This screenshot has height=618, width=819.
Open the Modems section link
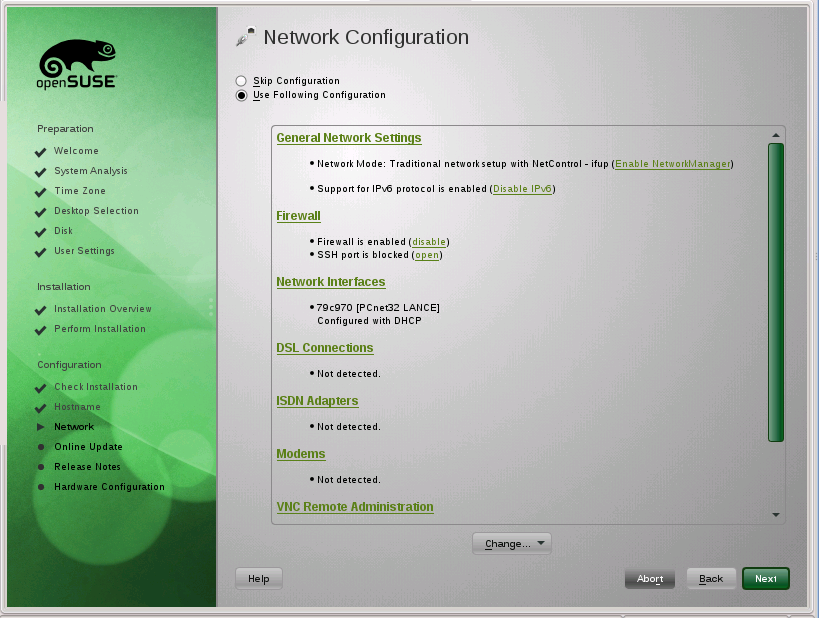[x=301, y=454]
